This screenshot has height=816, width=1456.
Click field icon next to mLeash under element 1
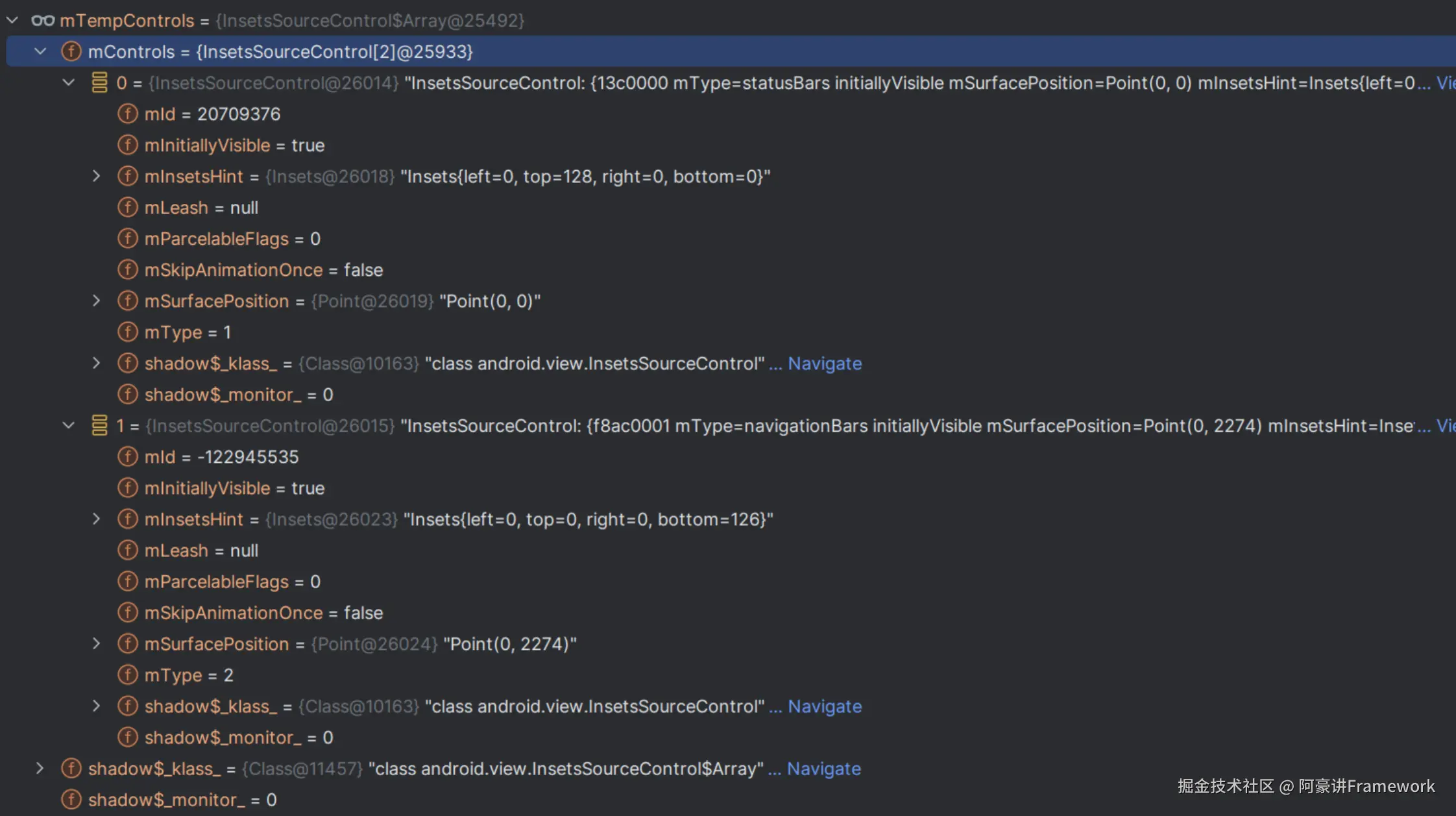pos(128,550)
